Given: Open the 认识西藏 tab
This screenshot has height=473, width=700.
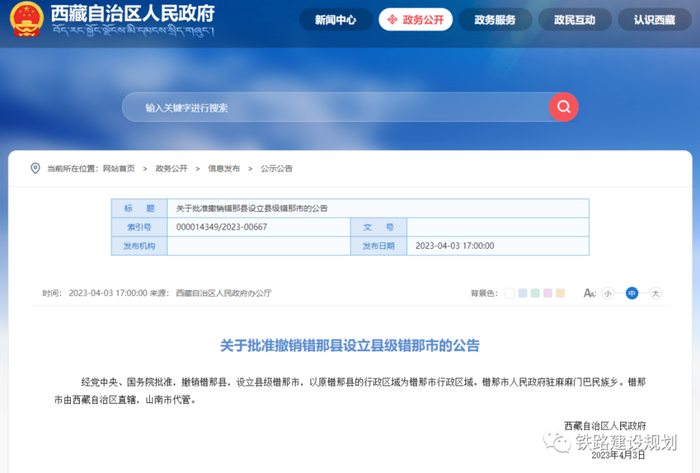Looking at the screenshot, I should [x=654, y=20].
